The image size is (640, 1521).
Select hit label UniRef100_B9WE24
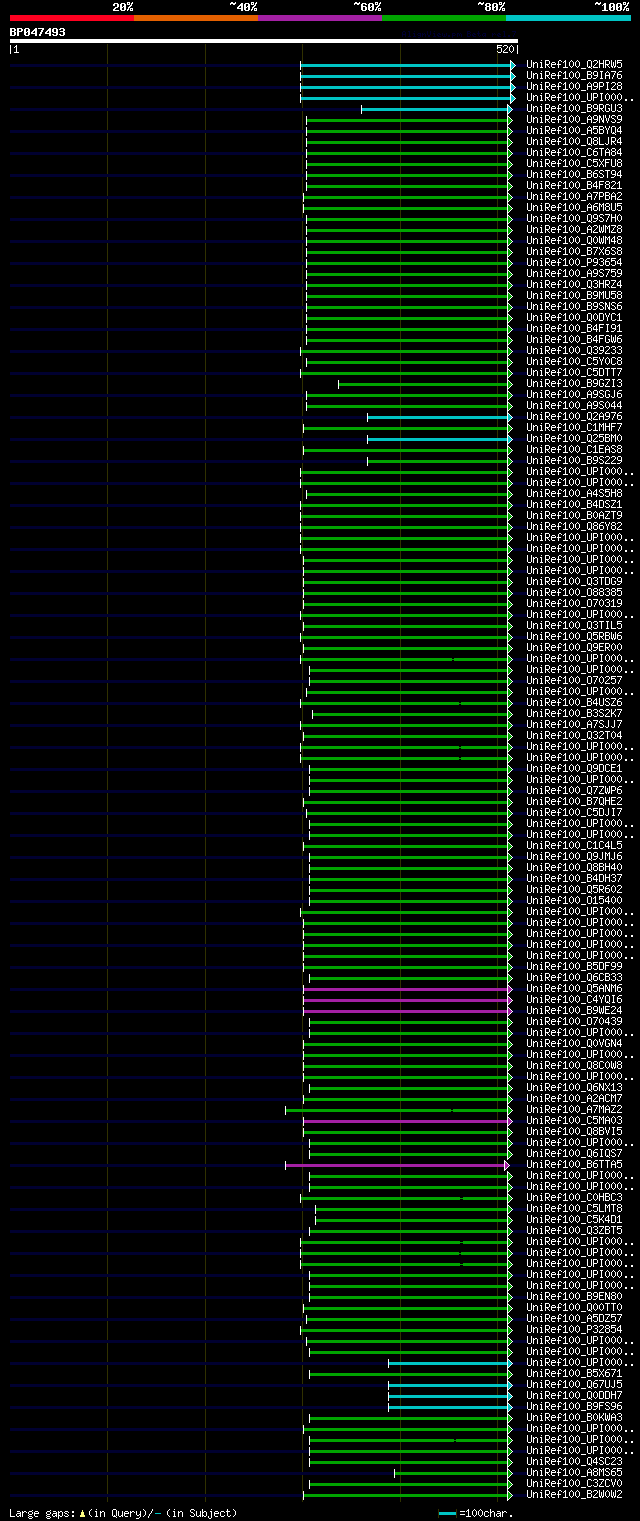[574, 1010]
